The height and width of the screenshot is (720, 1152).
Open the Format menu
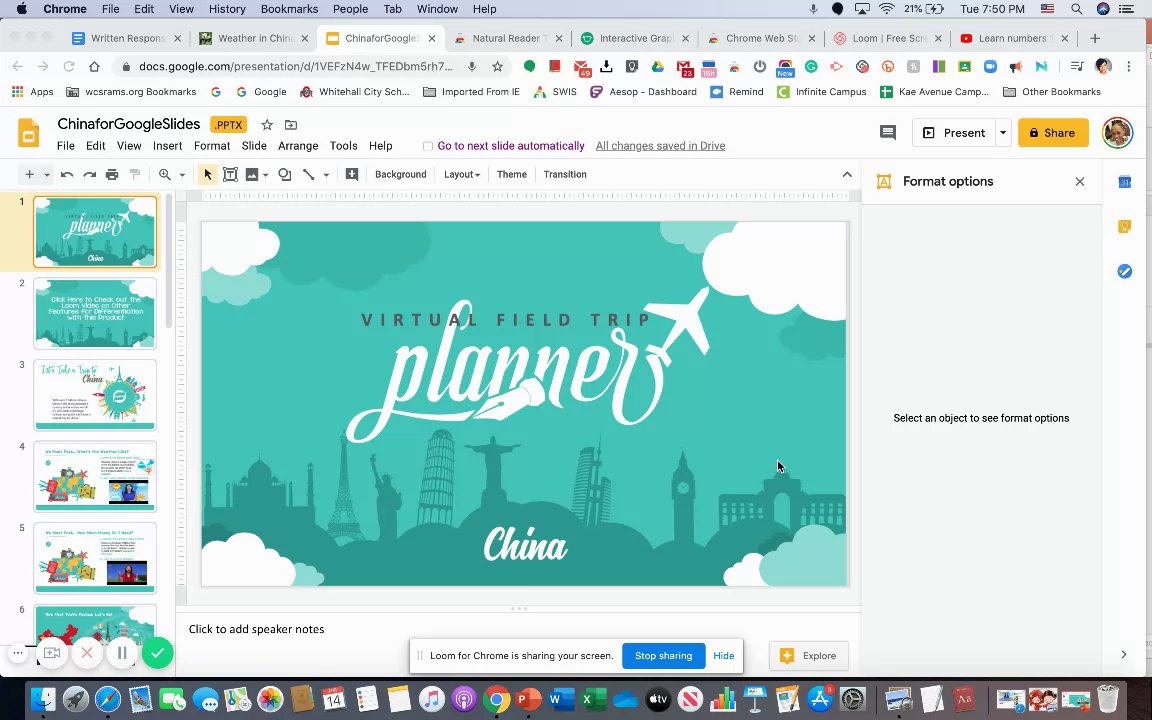(x=212, y=145)
